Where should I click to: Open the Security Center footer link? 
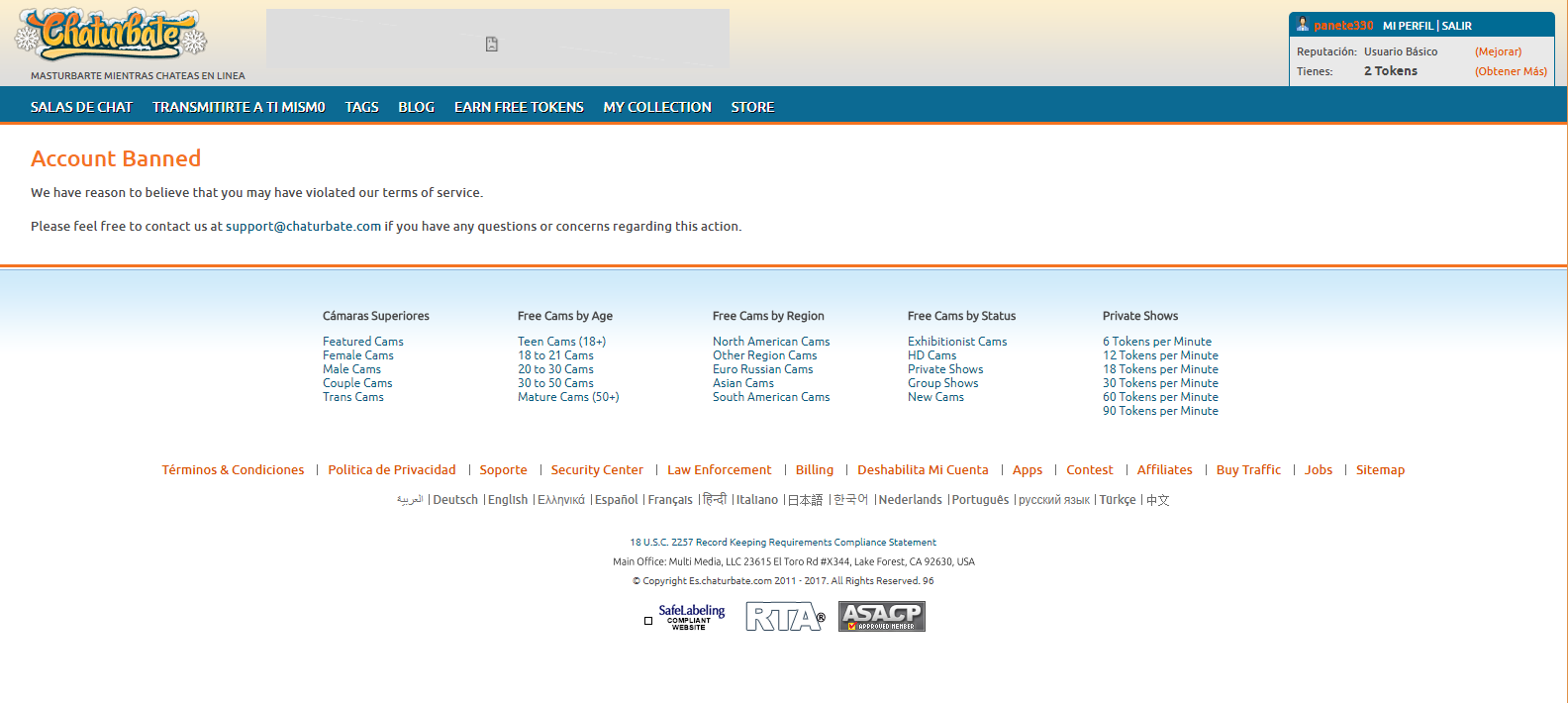click(597, 470)
